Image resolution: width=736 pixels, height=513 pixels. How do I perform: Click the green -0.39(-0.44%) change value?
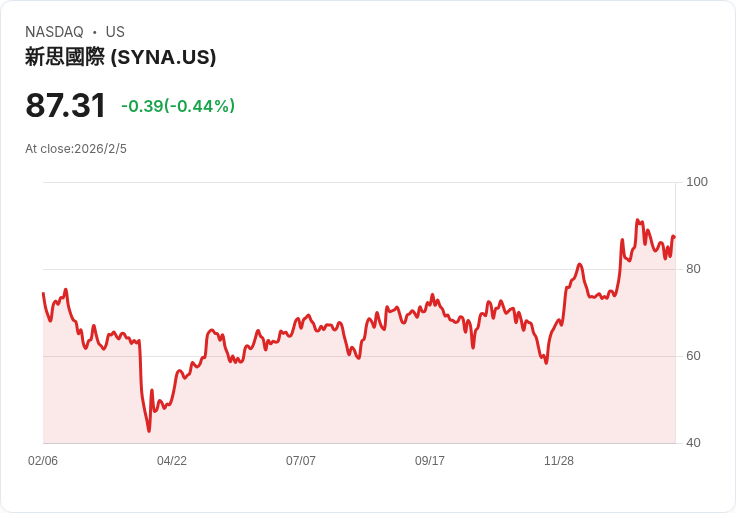pos(178,106)
